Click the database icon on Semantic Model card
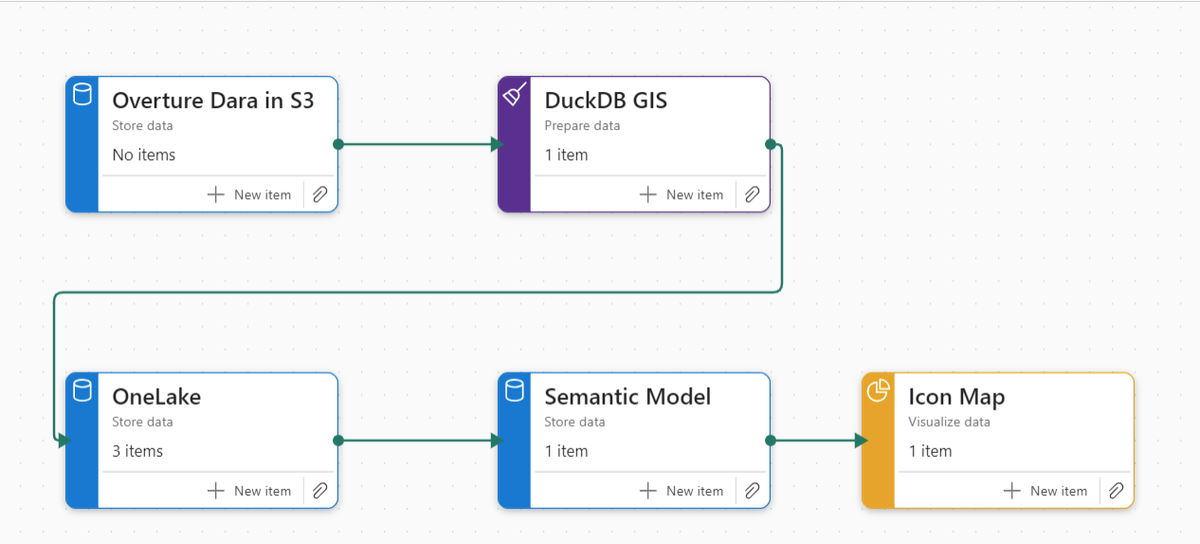Viewport: 1200px width, 544px height. pyautogui.click(x=514, y=390)
